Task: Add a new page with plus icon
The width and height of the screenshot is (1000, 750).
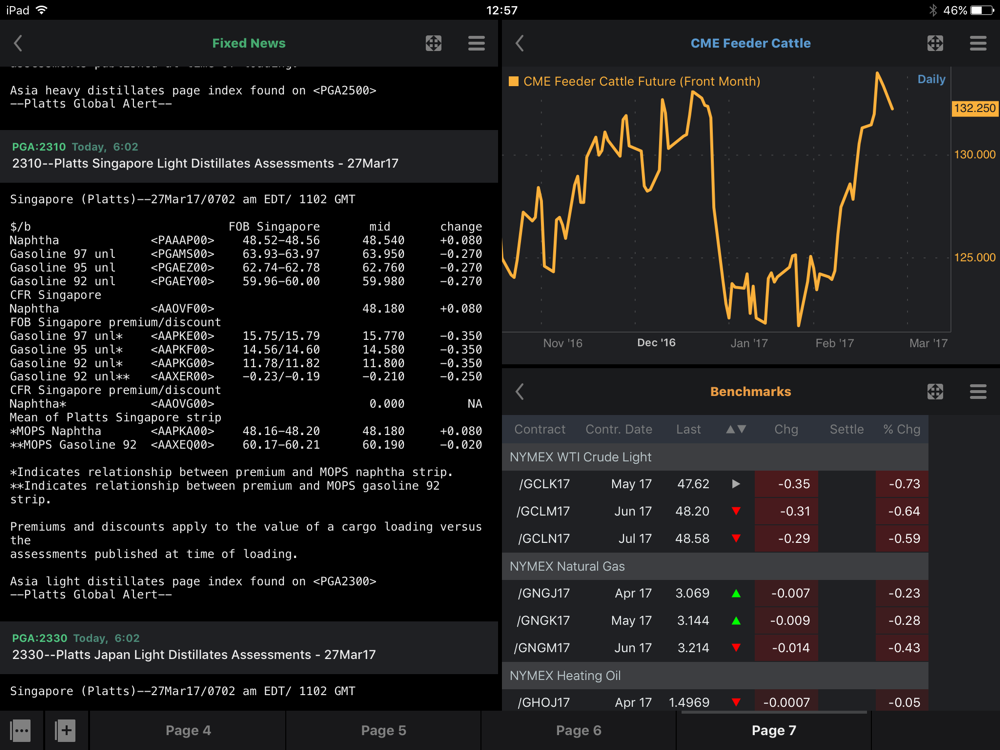Action: pos(65,731)
